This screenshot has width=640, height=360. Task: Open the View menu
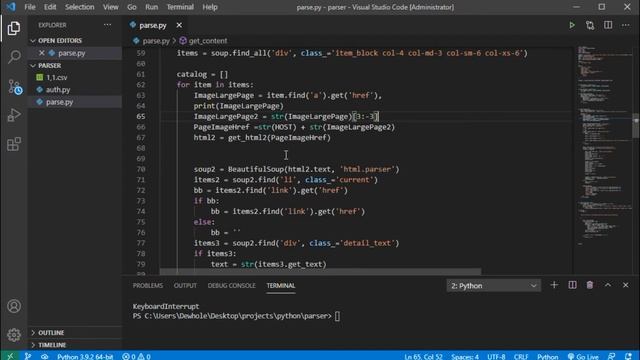pyautogui.click(x=110, y=7)
